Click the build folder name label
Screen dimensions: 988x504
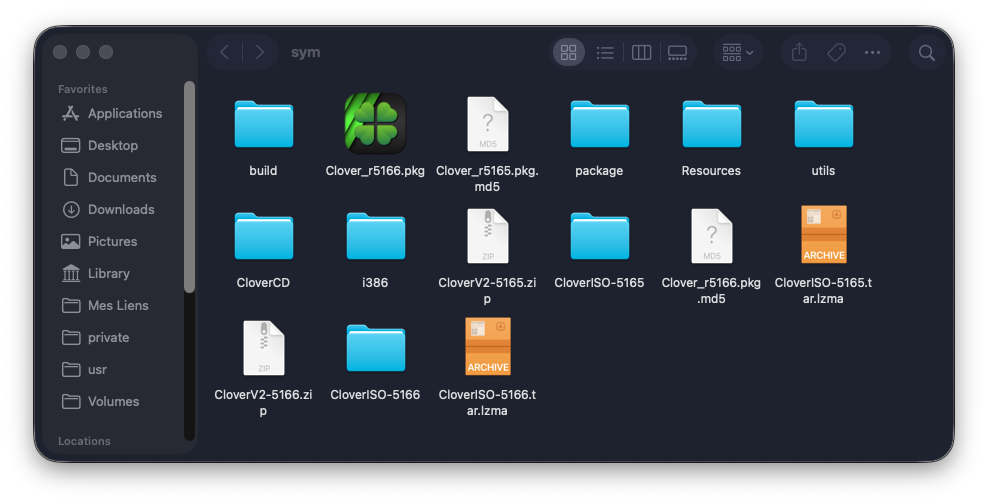[263, 171]
